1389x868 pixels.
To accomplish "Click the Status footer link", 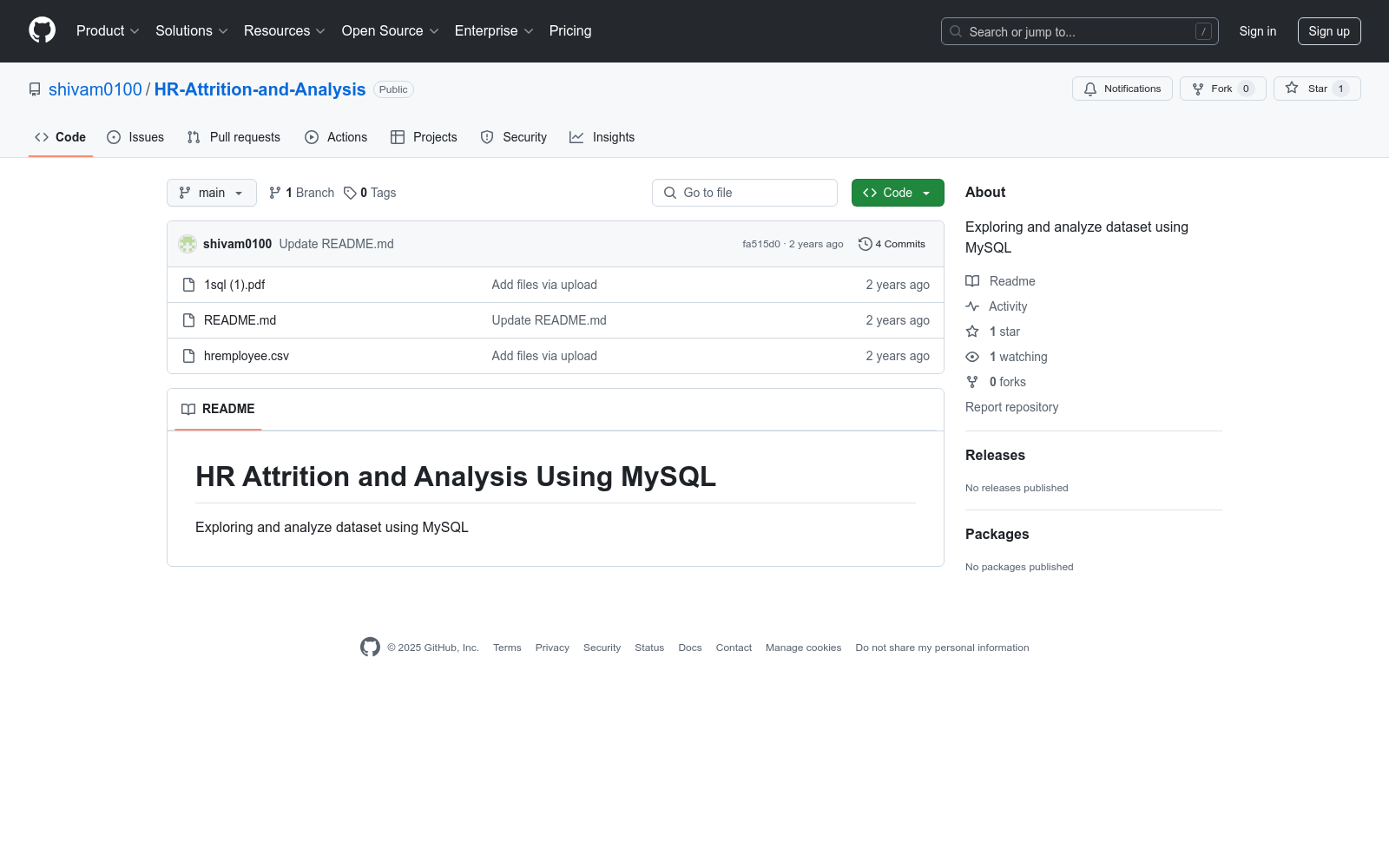I will [x=649, y=648].
